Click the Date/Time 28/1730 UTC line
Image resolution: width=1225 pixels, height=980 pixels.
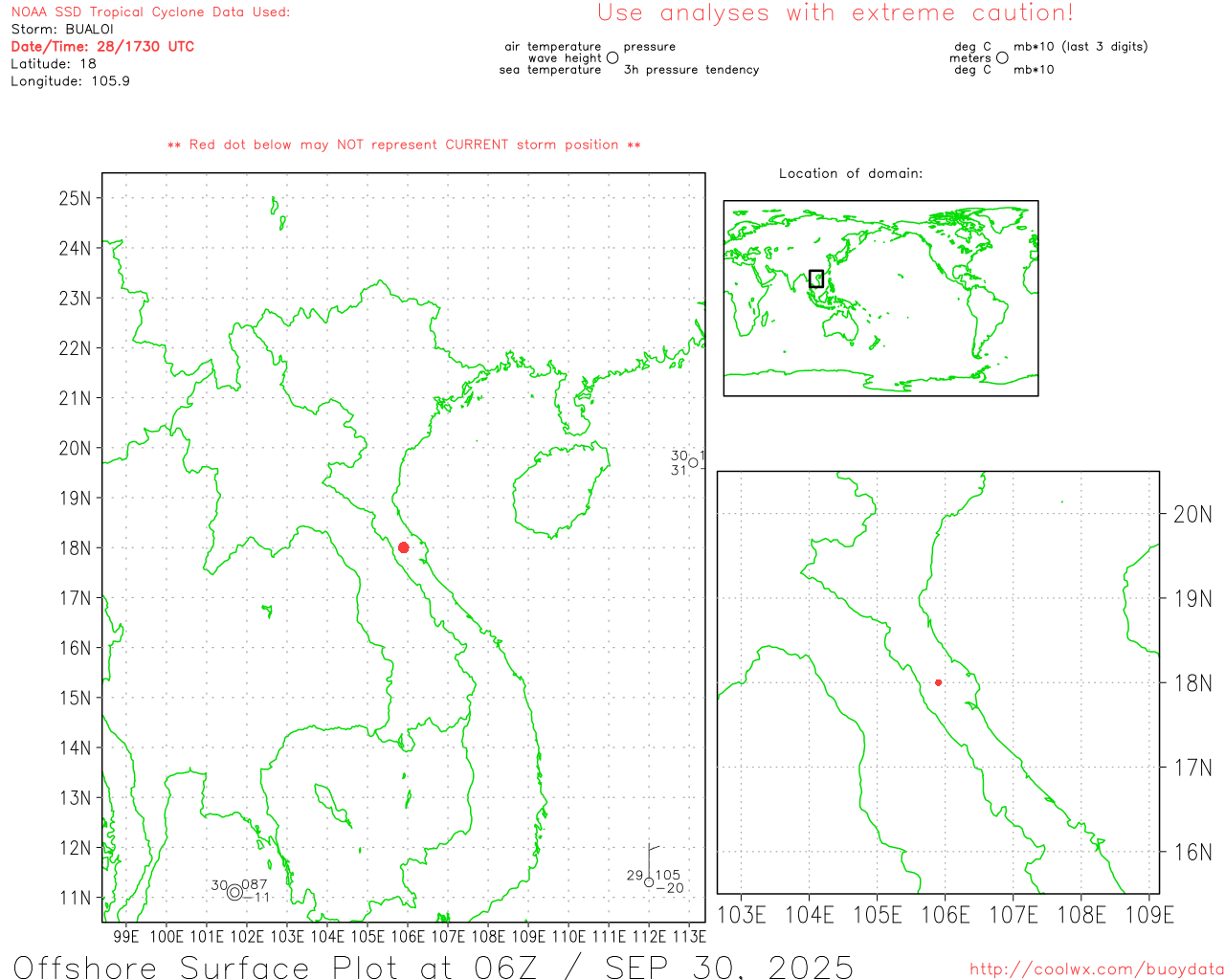click(102, 46)
